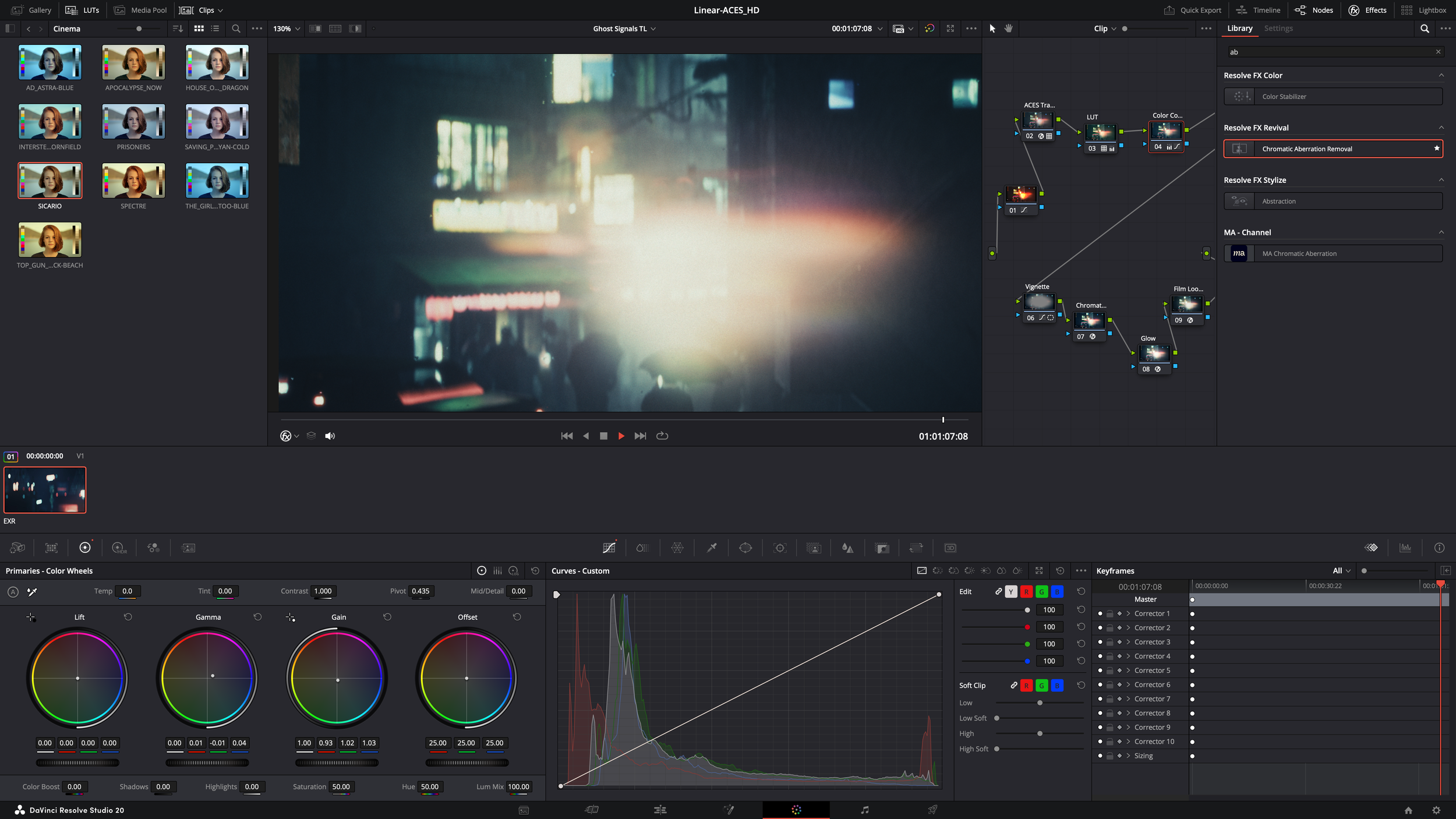Viewport: 1456px width, 819px height.
Task: Switch to the Fairlight page icon
Action: 865,810
